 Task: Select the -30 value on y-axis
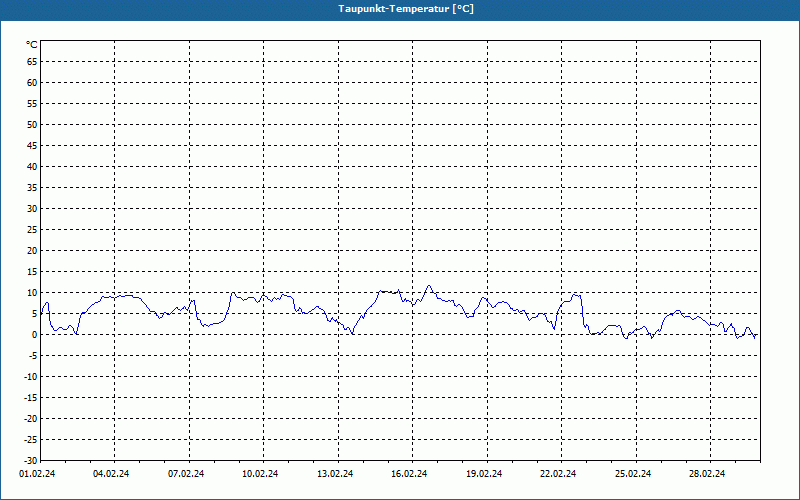31,461
